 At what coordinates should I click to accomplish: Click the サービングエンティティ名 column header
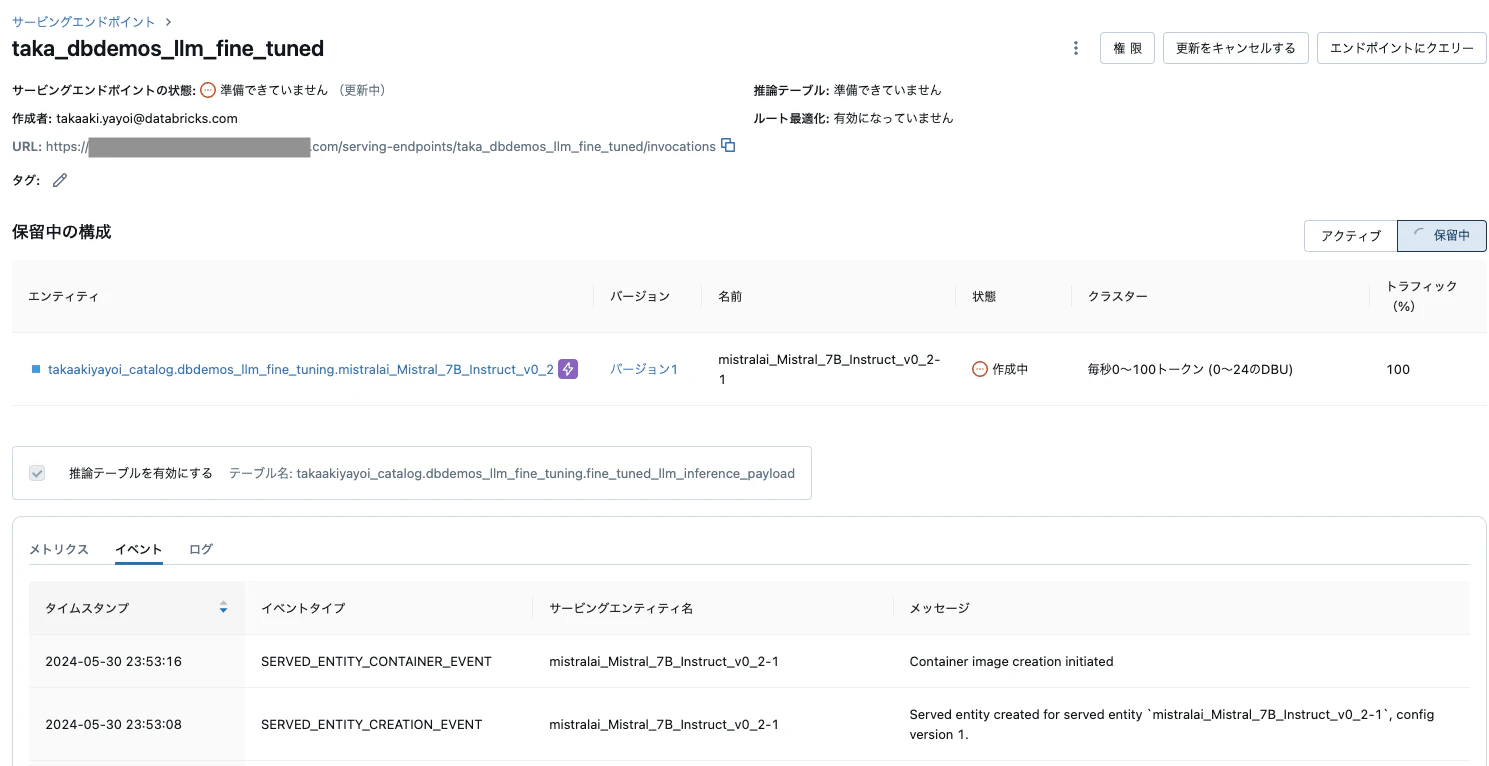tap(621, 608)
